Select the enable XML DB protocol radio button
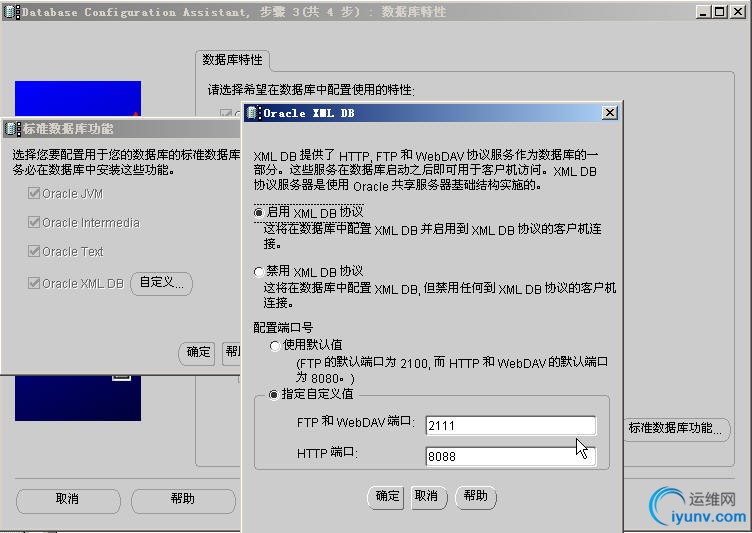 (x=258, y=213)
